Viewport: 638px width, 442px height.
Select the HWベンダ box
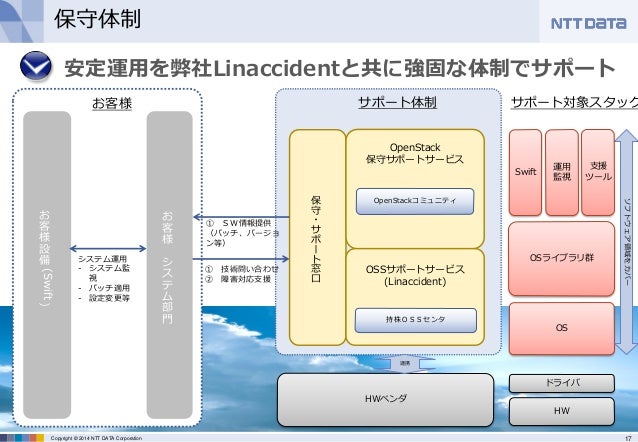tap(385, 399)
